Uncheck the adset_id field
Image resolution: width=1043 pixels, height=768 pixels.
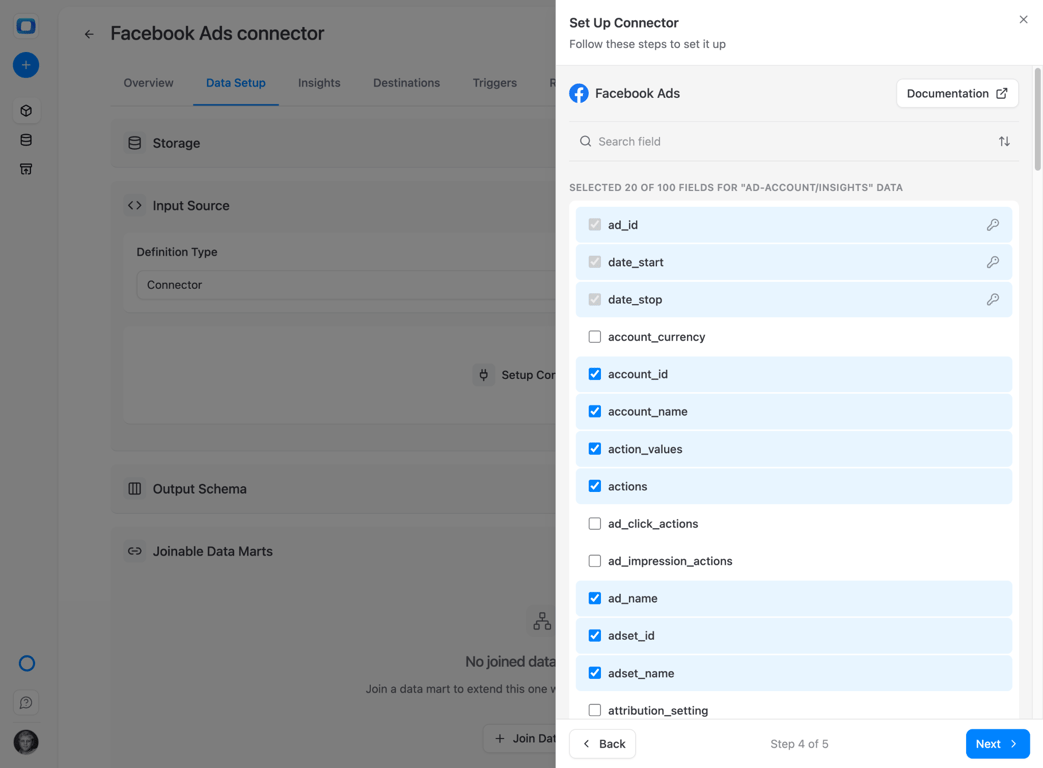point(595,636)
